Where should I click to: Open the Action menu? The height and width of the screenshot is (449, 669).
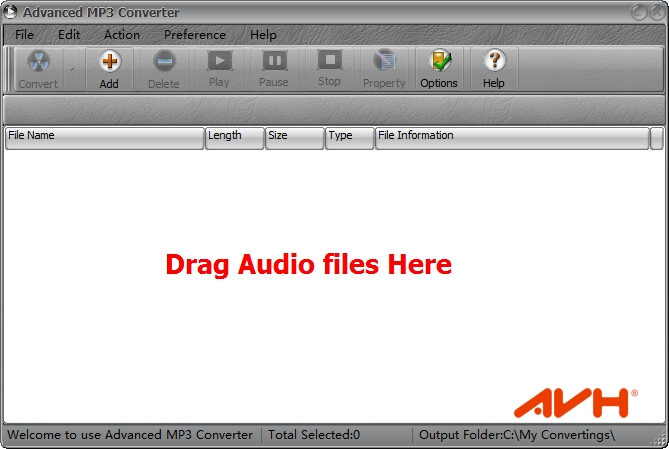(122, 35)
